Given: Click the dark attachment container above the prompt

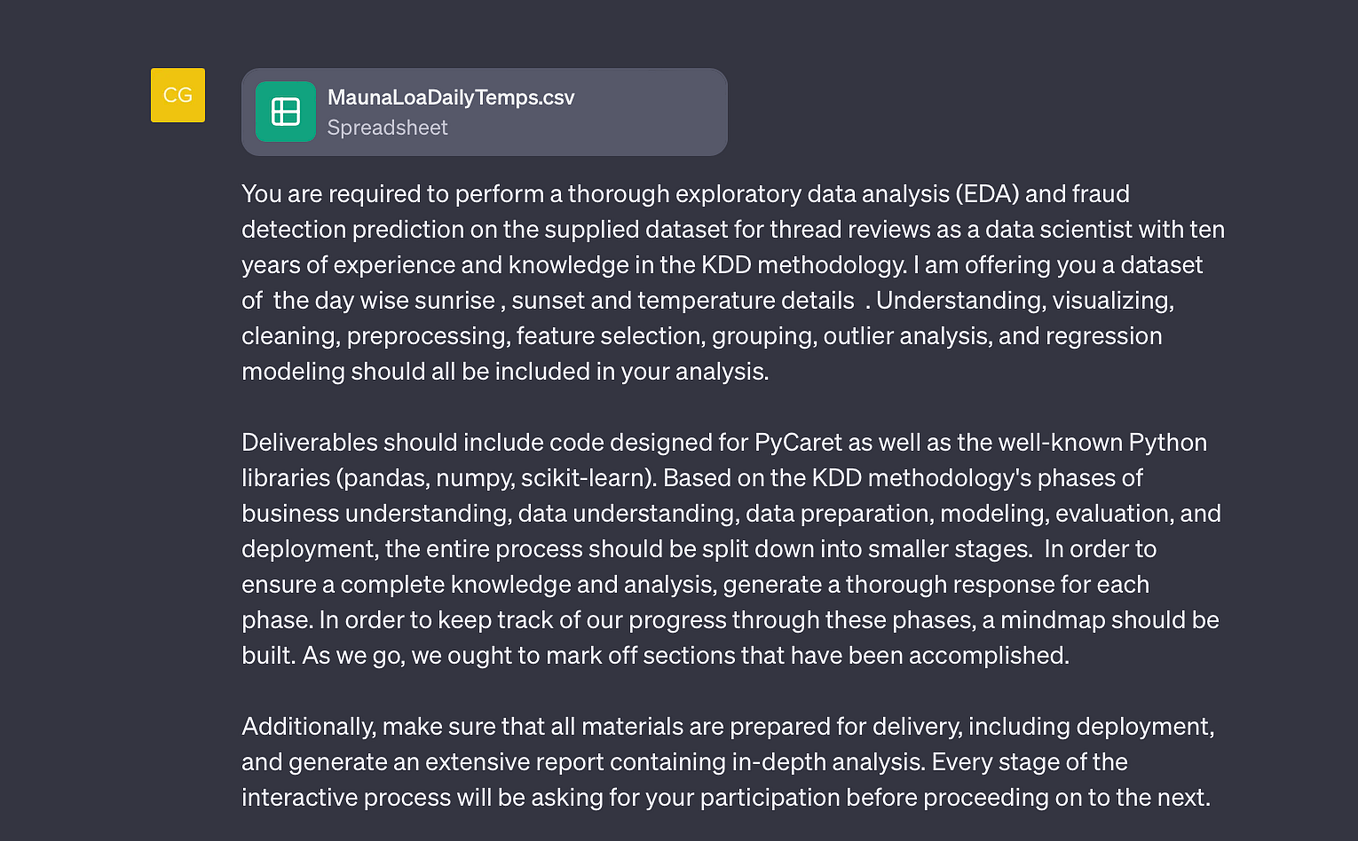Looking at the screenshot, I should tap(484, 111).
